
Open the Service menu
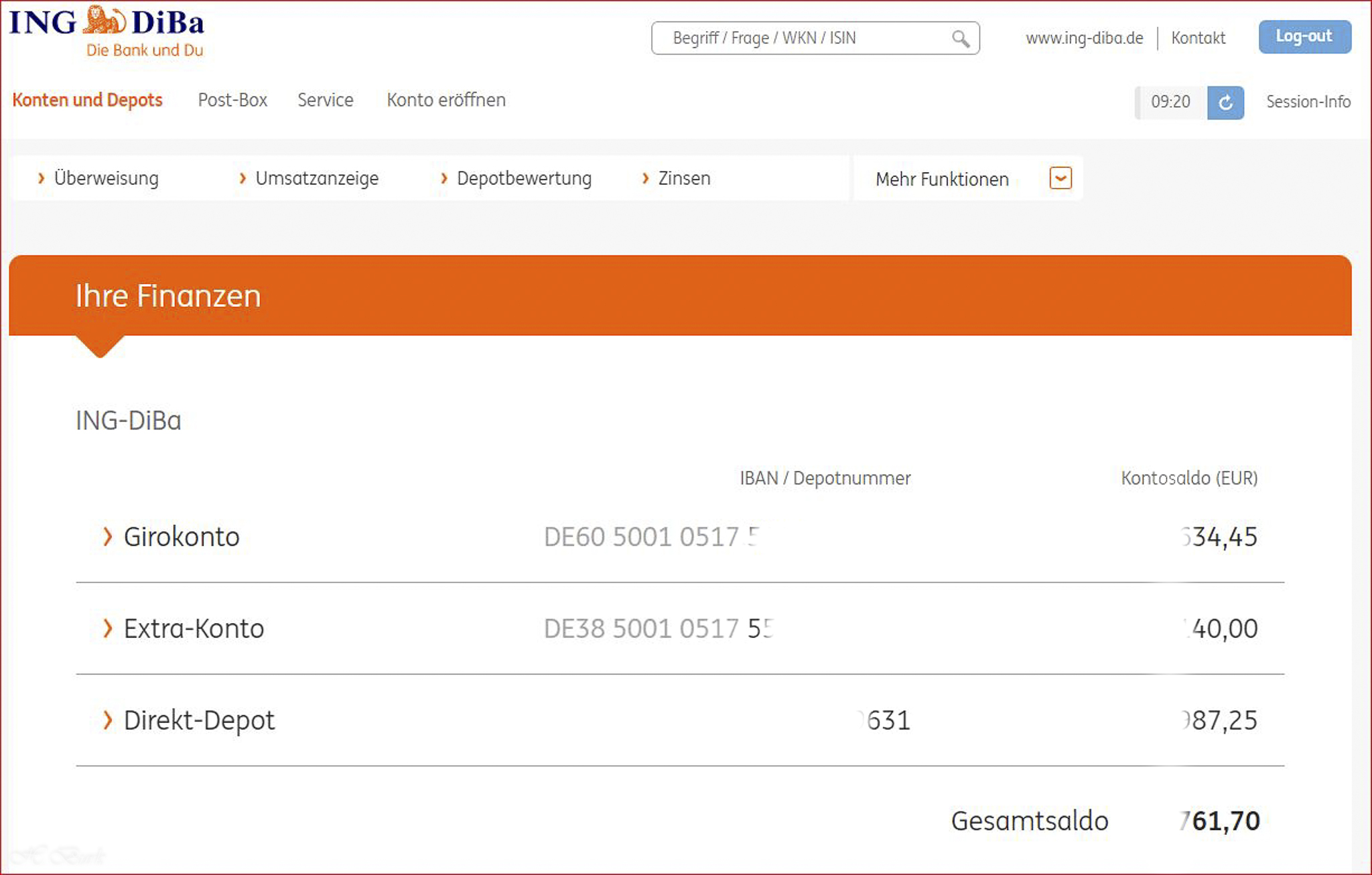click(325, 100)
